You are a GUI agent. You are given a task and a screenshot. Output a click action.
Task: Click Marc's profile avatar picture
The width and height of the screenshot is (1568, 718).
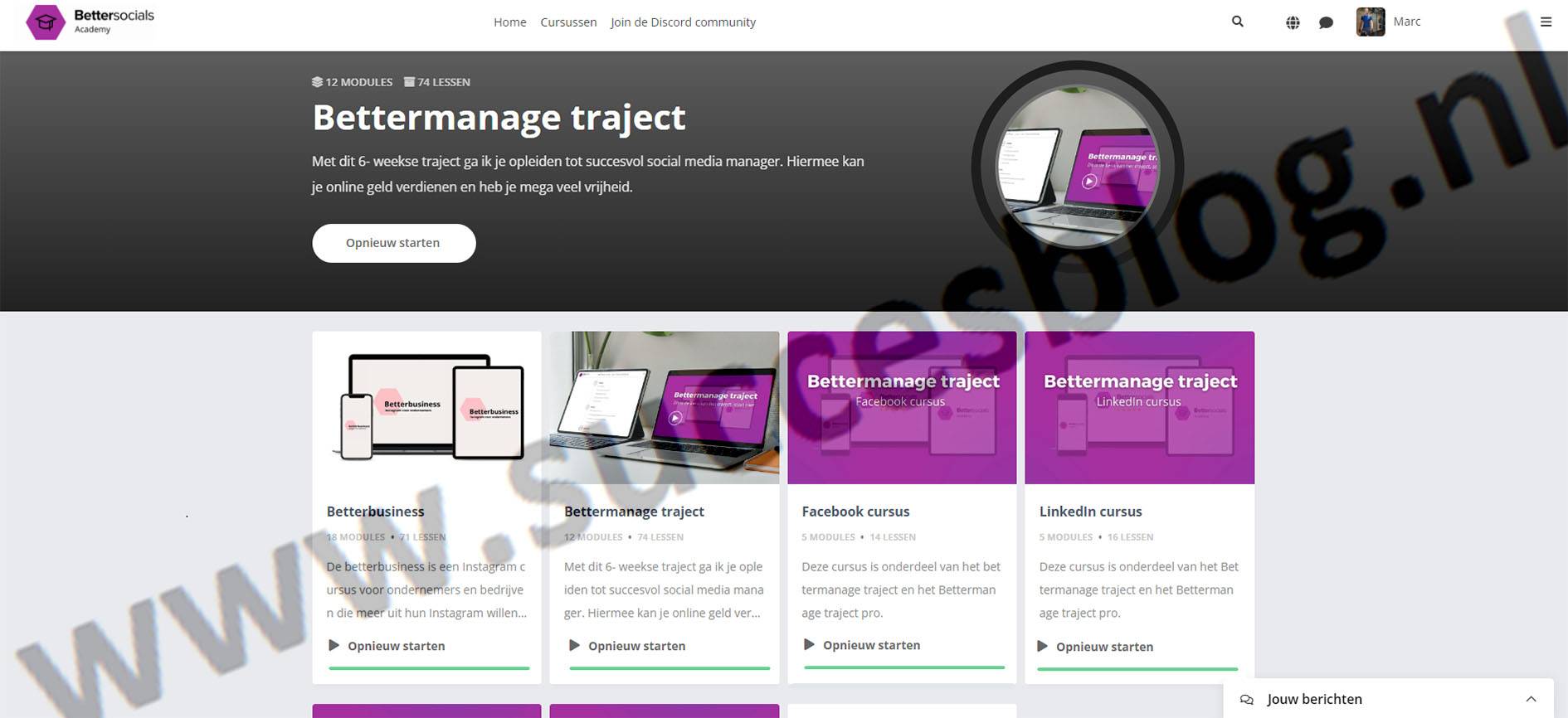pyautogui.click(x=1370, y=22)
